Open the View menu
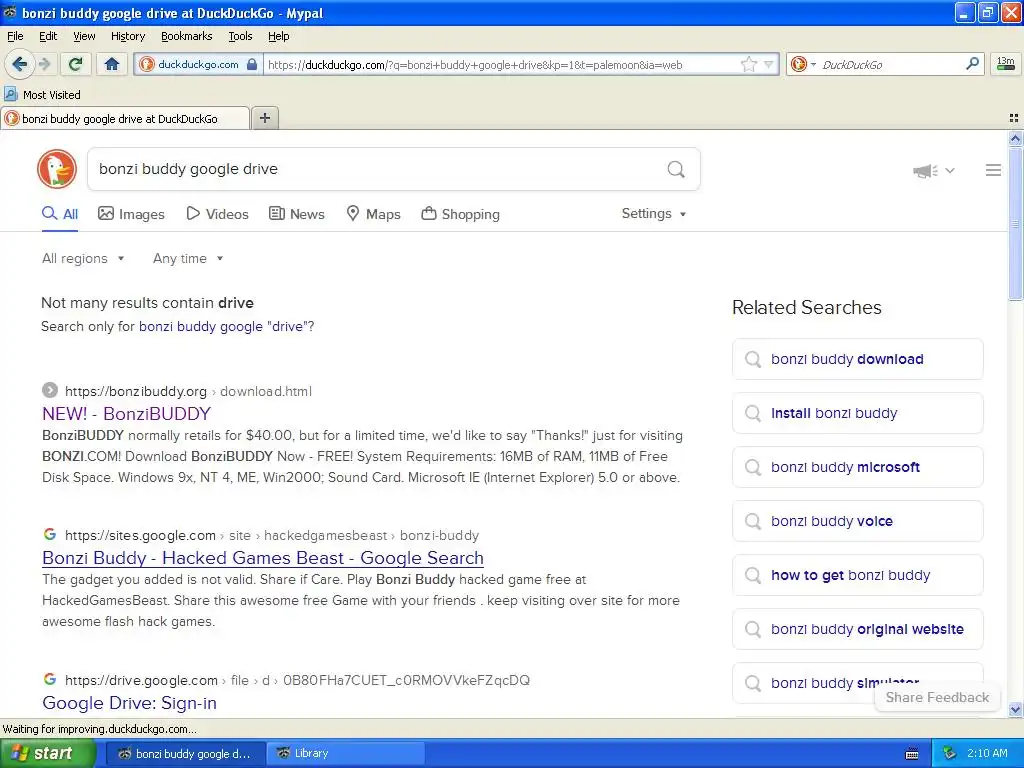 coord(84,36)
